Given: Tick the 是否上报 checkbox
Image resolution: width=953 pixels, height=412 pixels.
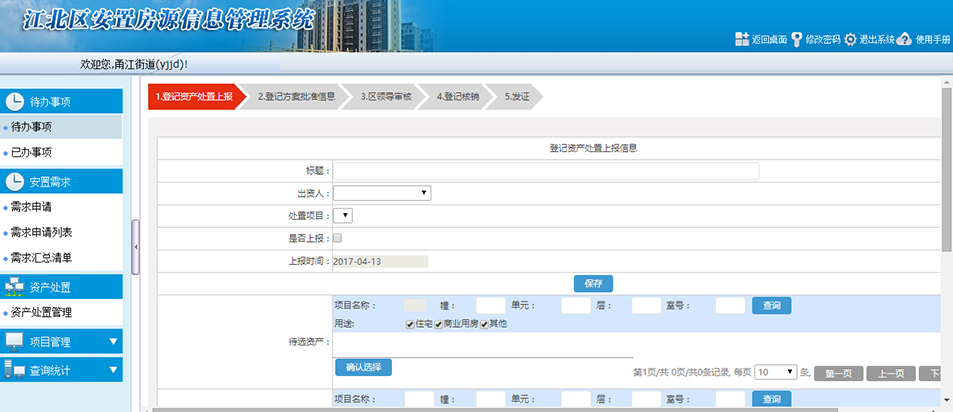Looking at the screenshot, I should click(x=337, y=238).
